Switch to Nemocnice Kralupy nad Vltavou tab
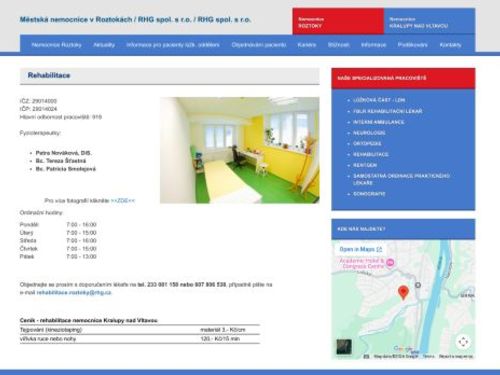The image size is (500, 375). (x=430, y=21)
